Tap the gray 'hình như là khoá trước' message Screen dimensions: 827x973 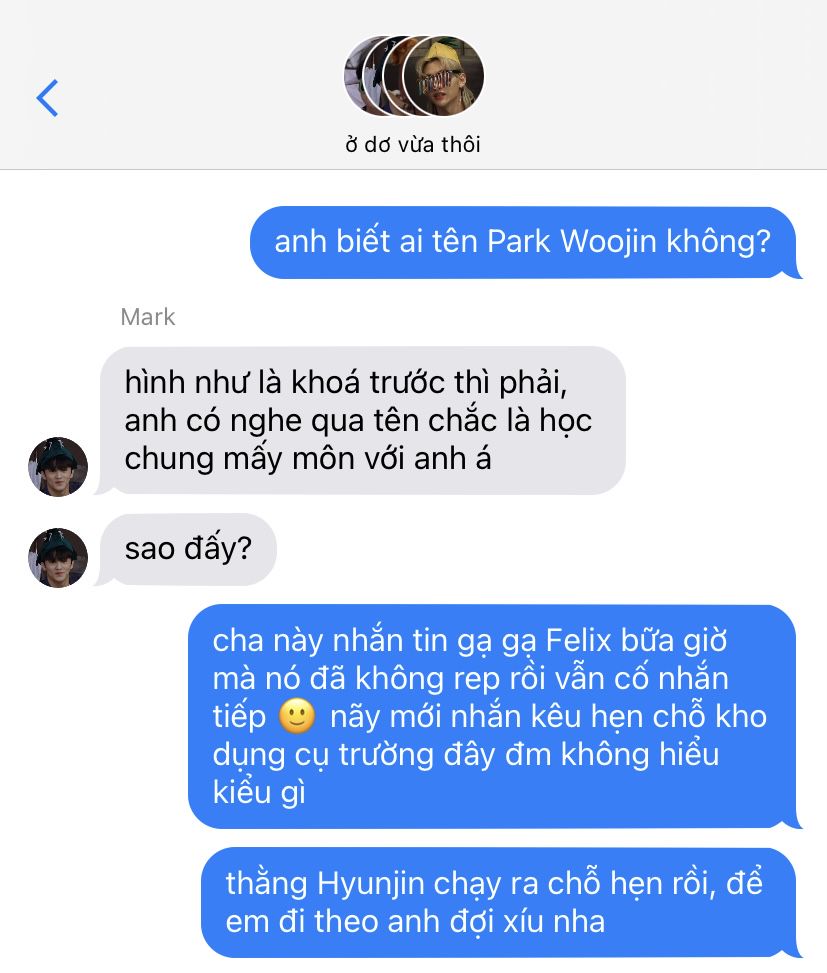360,421
